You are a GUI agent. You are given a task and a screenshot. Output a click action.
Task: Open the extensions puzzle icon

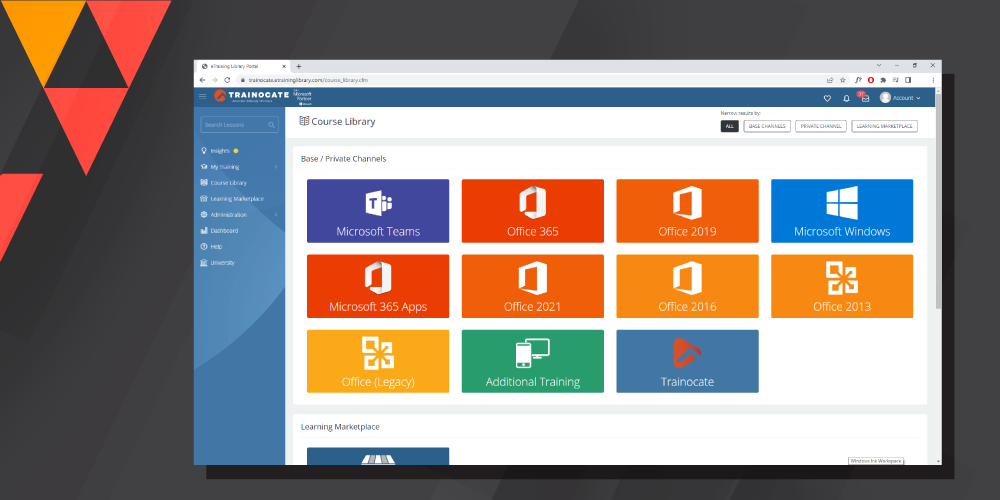pyautogui.click(x=883, y=80)
